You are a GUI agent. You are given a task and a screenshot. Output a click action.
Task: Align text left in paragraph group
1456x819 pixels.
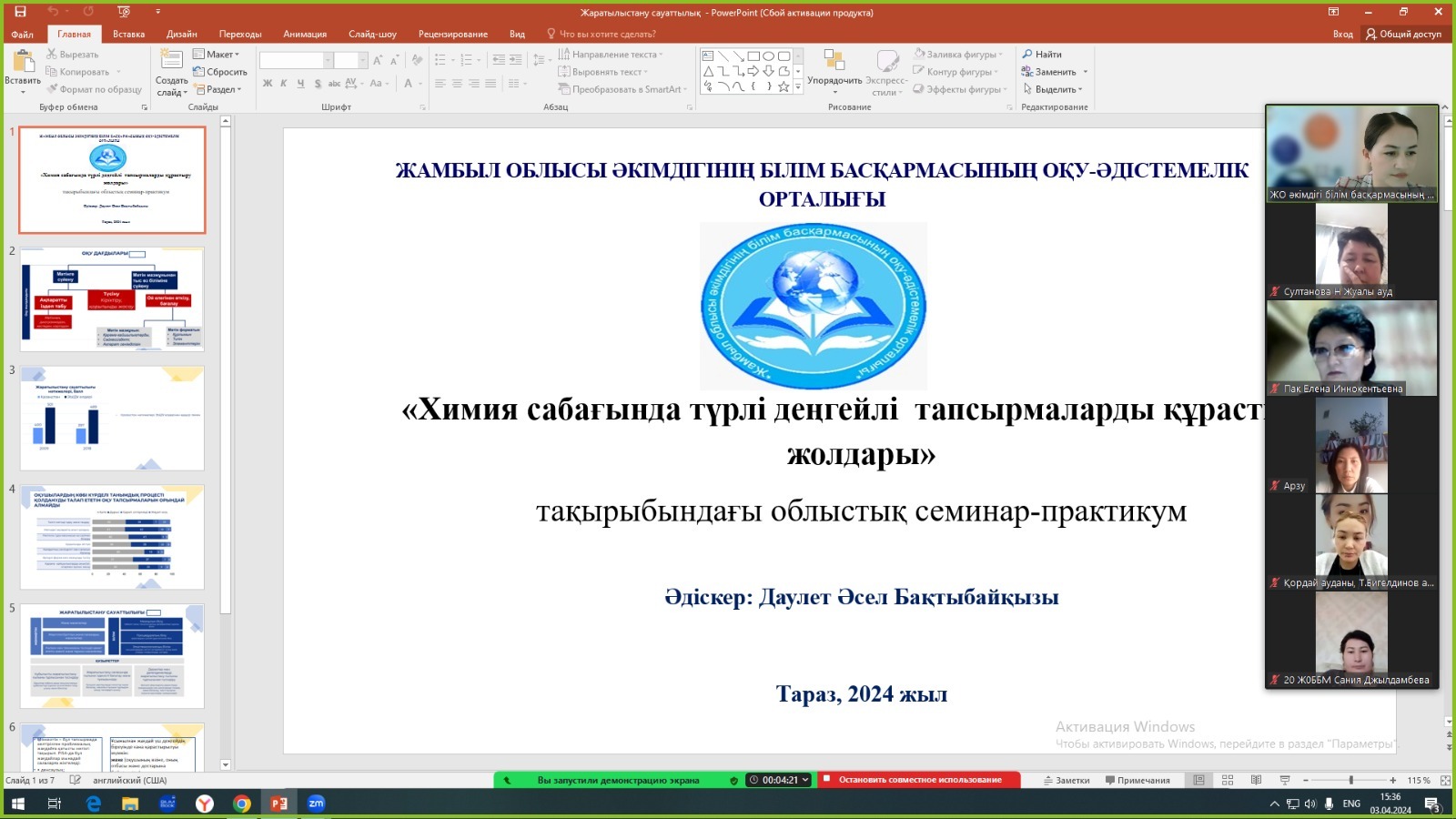pos(440,84)
